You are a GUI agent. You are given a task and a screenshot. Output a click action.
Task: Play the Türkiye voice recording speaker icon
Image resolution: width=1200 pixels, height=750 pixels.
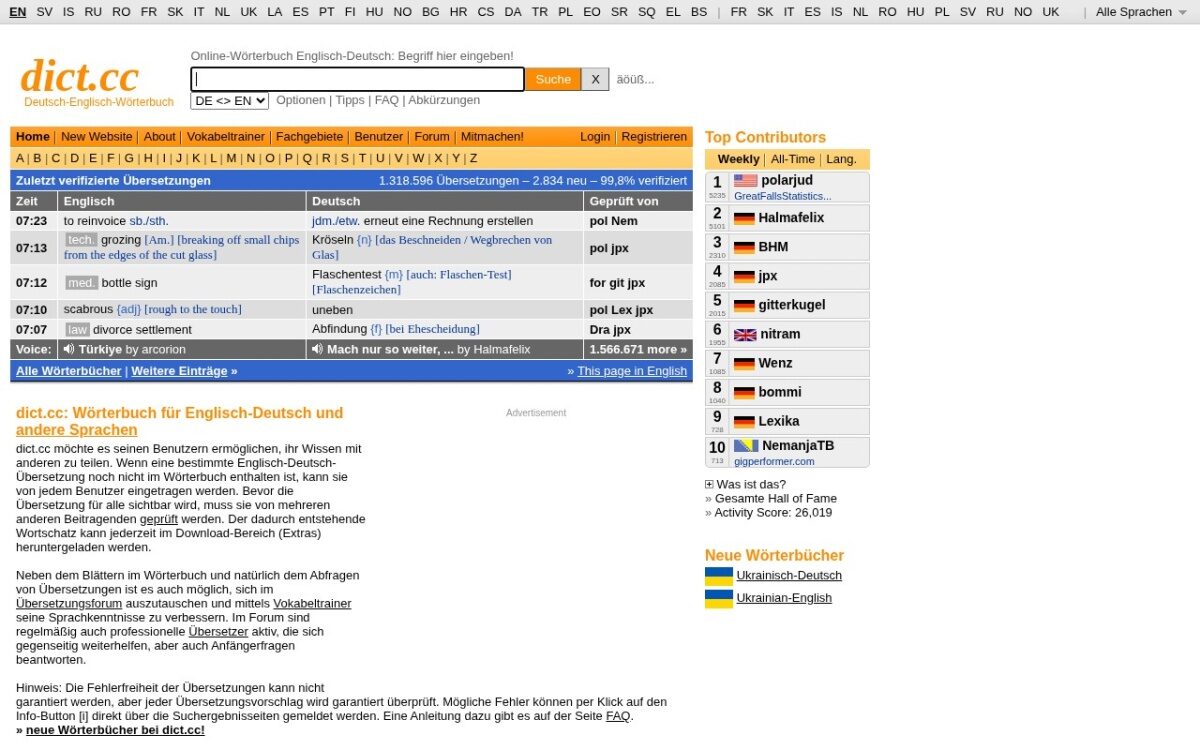69,350
